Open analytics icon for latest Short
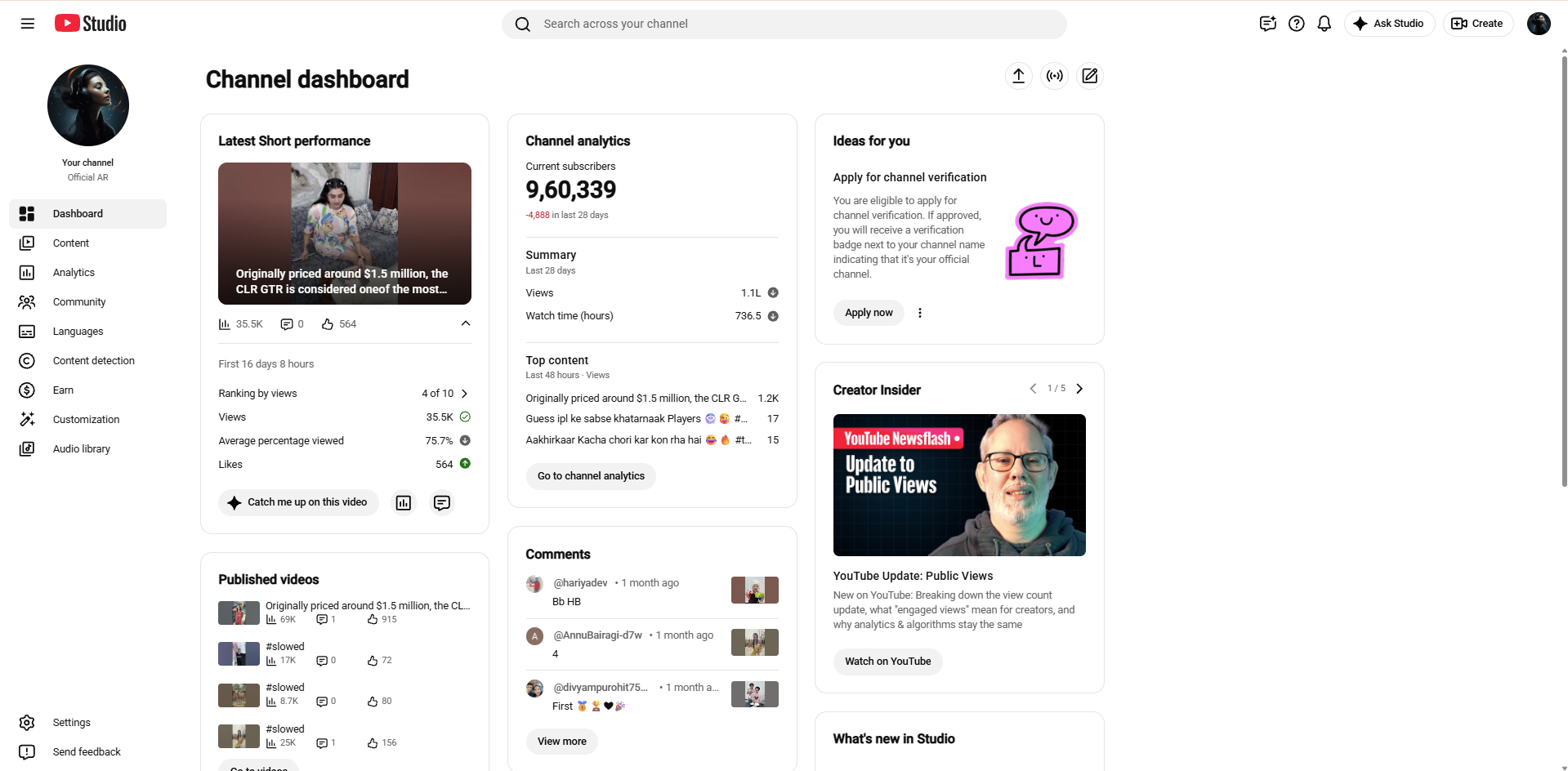 (x=404, y=503)
